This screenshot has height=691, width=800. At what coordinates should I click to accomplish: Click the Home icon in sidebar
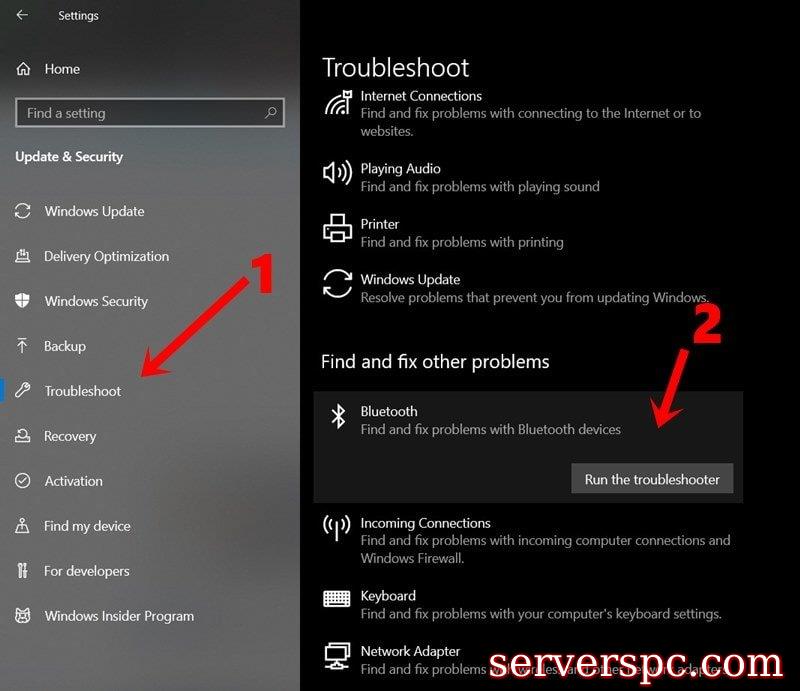click(23, 68)
